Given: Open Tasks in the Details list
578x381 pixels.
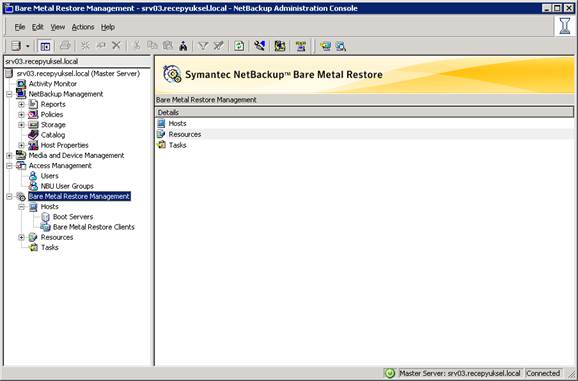Looking at the screenshot, I should tap(177, 145).
